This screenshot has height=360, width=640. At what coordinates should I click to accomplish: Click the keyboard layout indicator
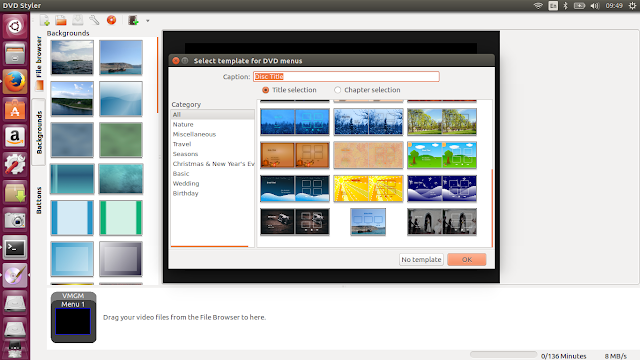[x=553, y=6]
